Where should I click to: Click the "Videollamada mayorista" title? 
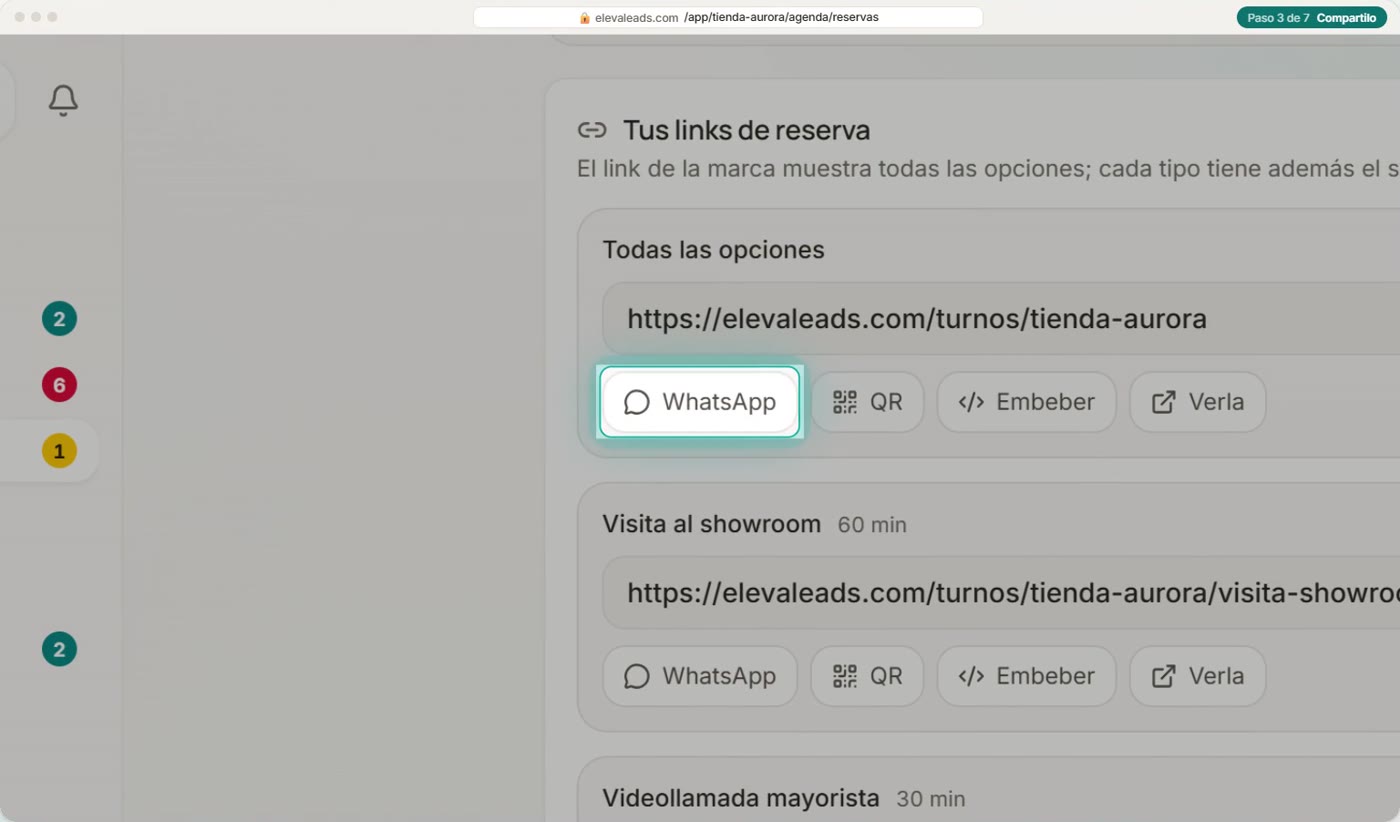coord(741,798)
